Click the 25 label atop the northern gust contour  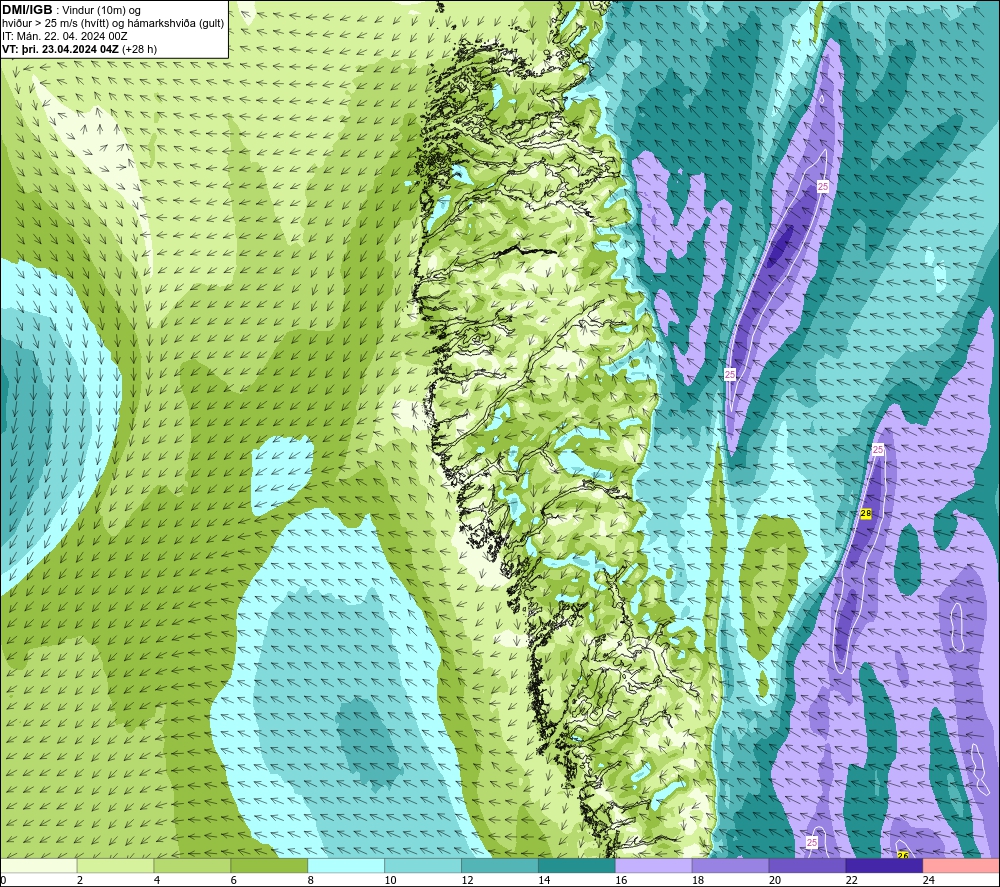823,186
